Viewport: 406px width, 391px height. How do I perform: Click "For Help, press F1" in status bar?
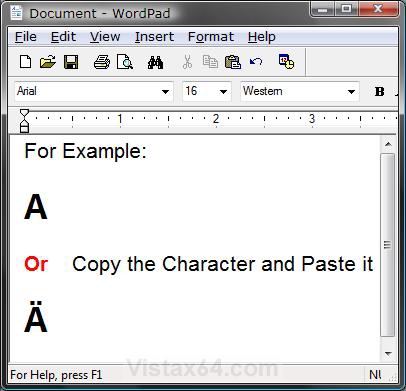pos(56,375)
